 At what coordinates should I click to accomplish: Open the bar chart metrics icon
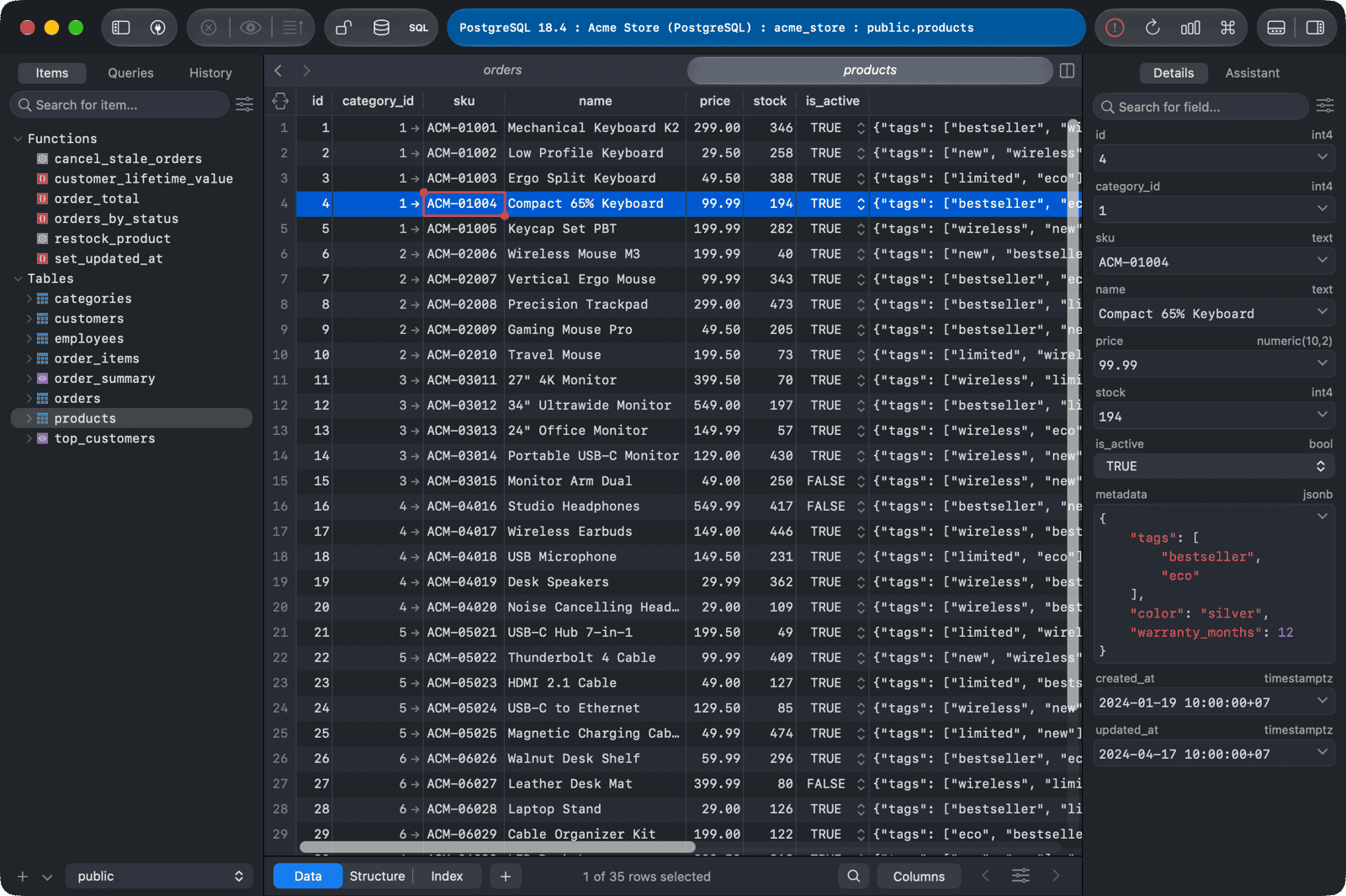pos(1190,28)
